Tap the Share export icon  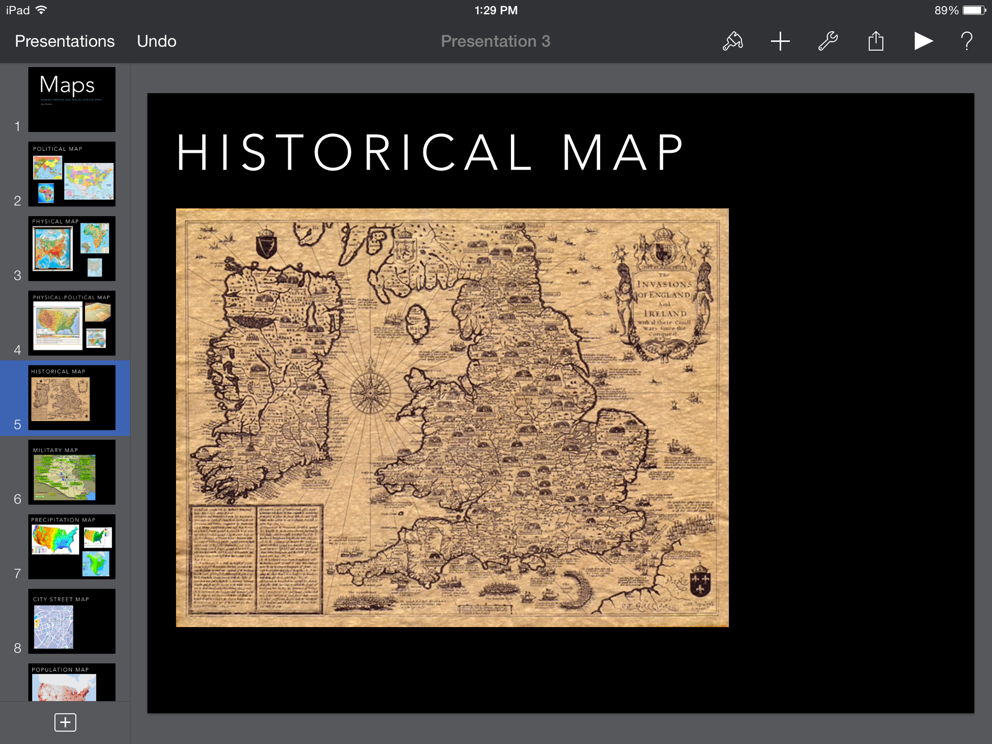tap(875, 41)
